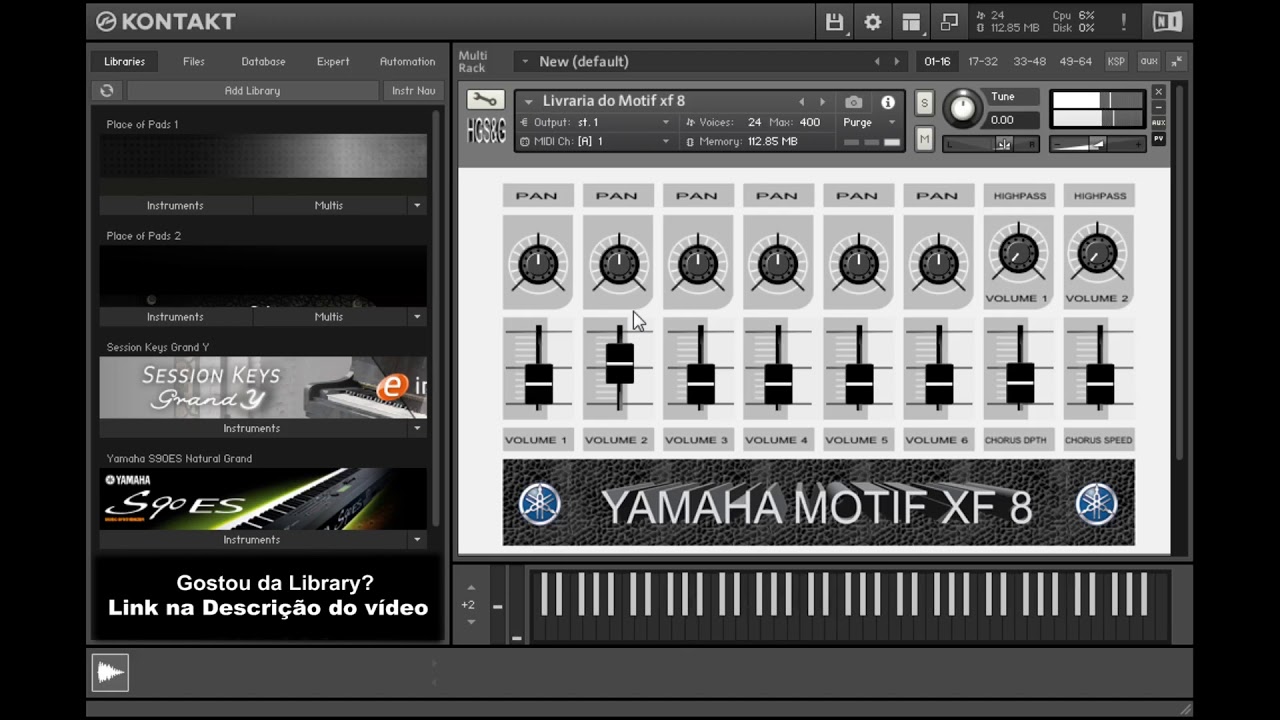This screenshot has width=1280, height=720.
Task: Open instrument name dropdown arrow
Action: point(529,101)
